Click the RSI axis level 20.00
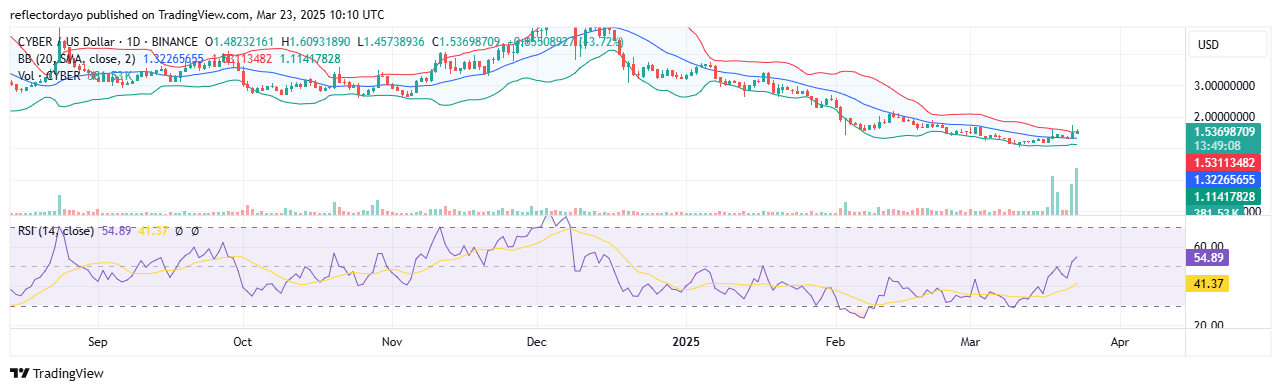1281x391 pixels. (1209, 326)
